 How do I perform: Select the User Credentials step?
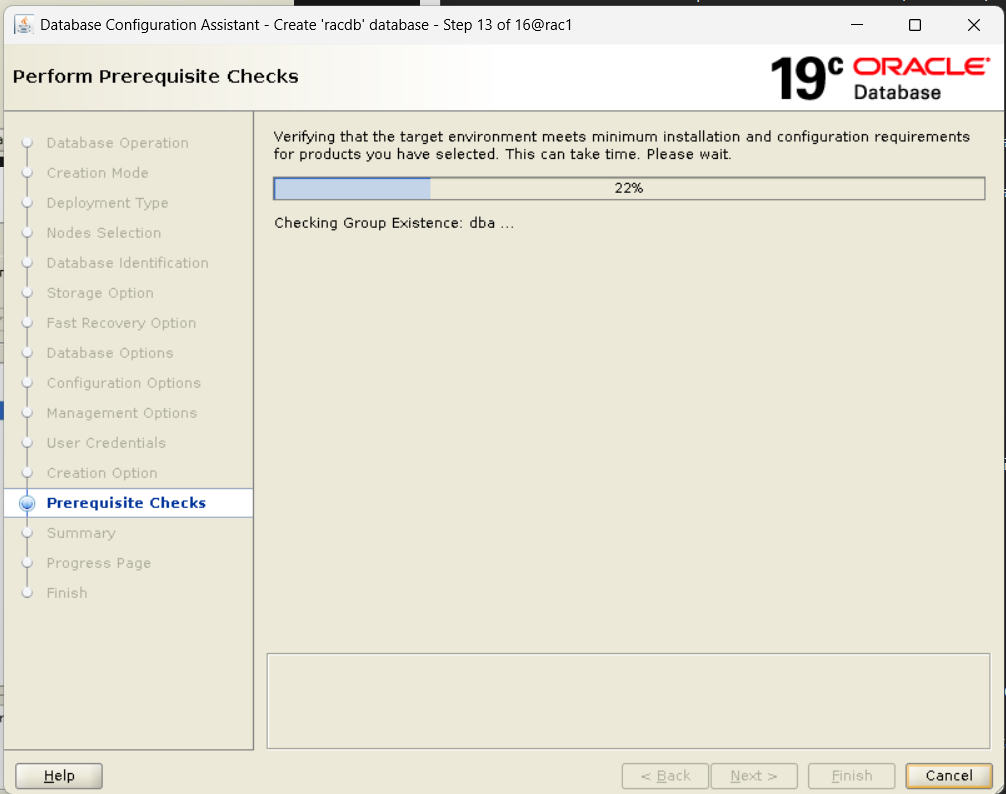(x=106, y=443)
